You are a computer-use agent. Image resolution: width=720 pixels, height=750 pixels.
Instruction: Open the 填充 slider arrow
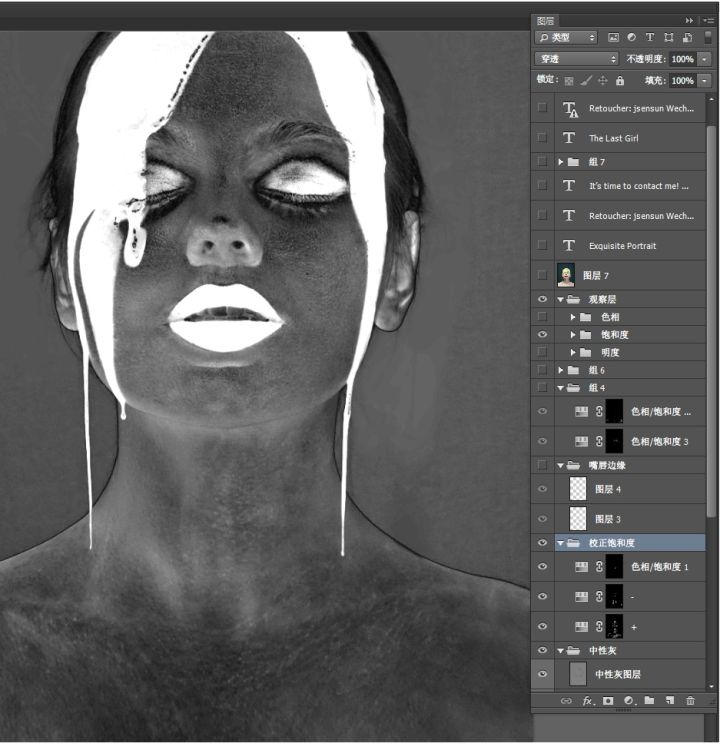point(704,80)
